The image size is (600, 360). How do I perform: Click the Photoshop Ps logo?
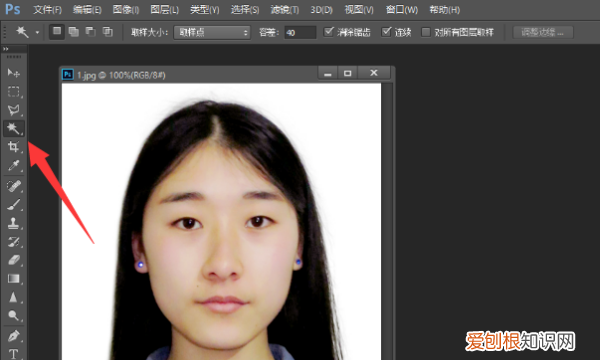point(13,9)
